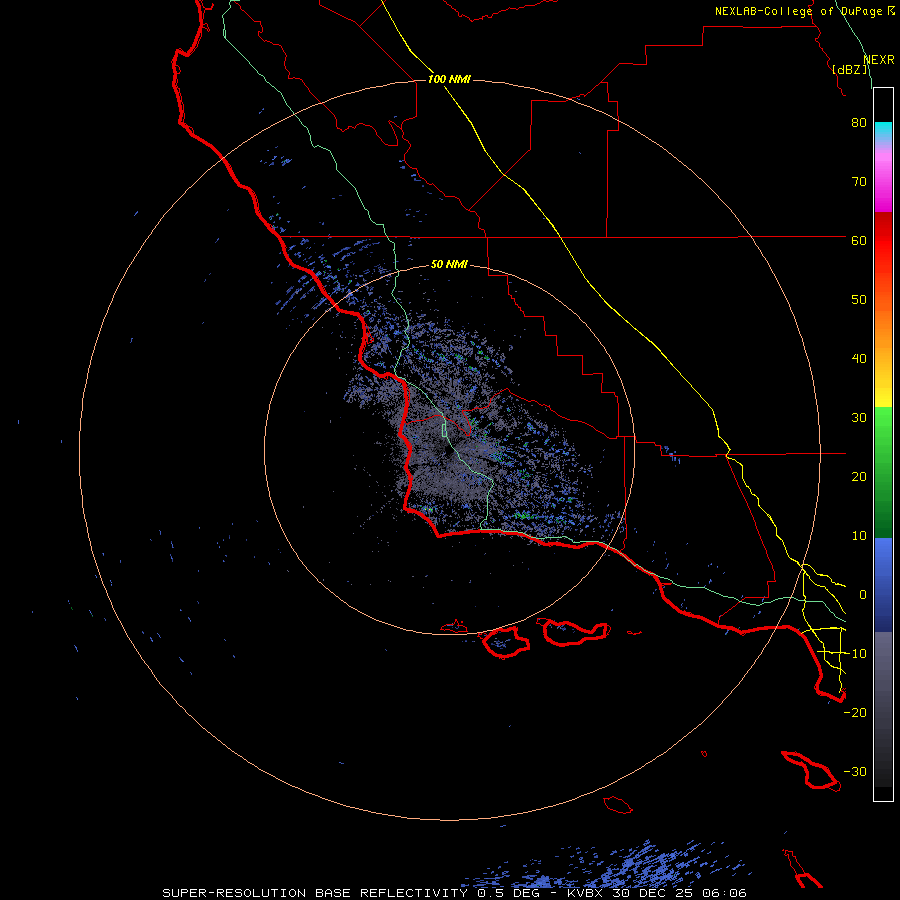Screen dimensions: 900x900
Task: Click the 70 dBZ value on the scale
Action: [859, 182]
